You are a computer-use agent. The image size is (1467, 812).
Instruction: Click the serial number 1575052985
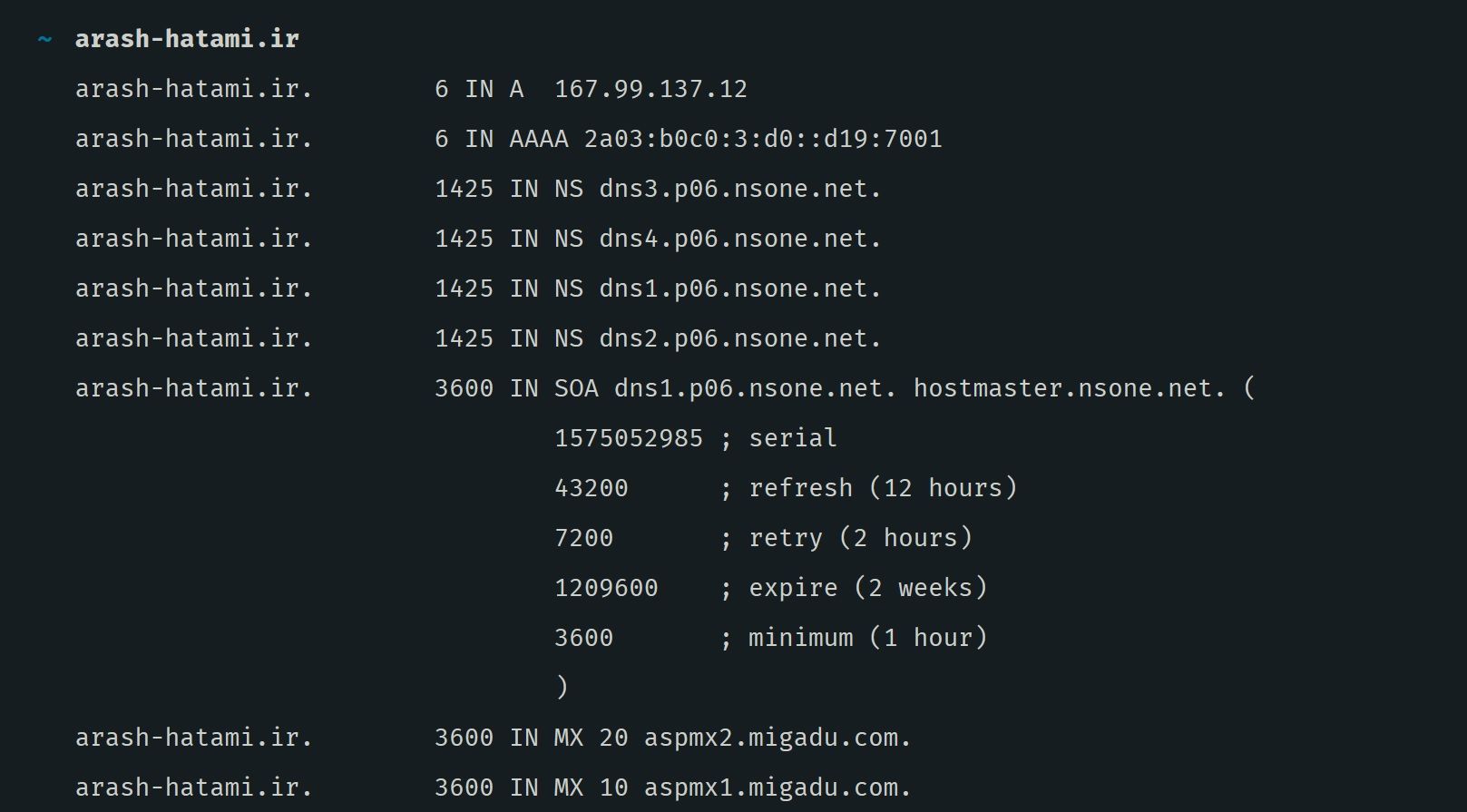[x=629, y=438]
